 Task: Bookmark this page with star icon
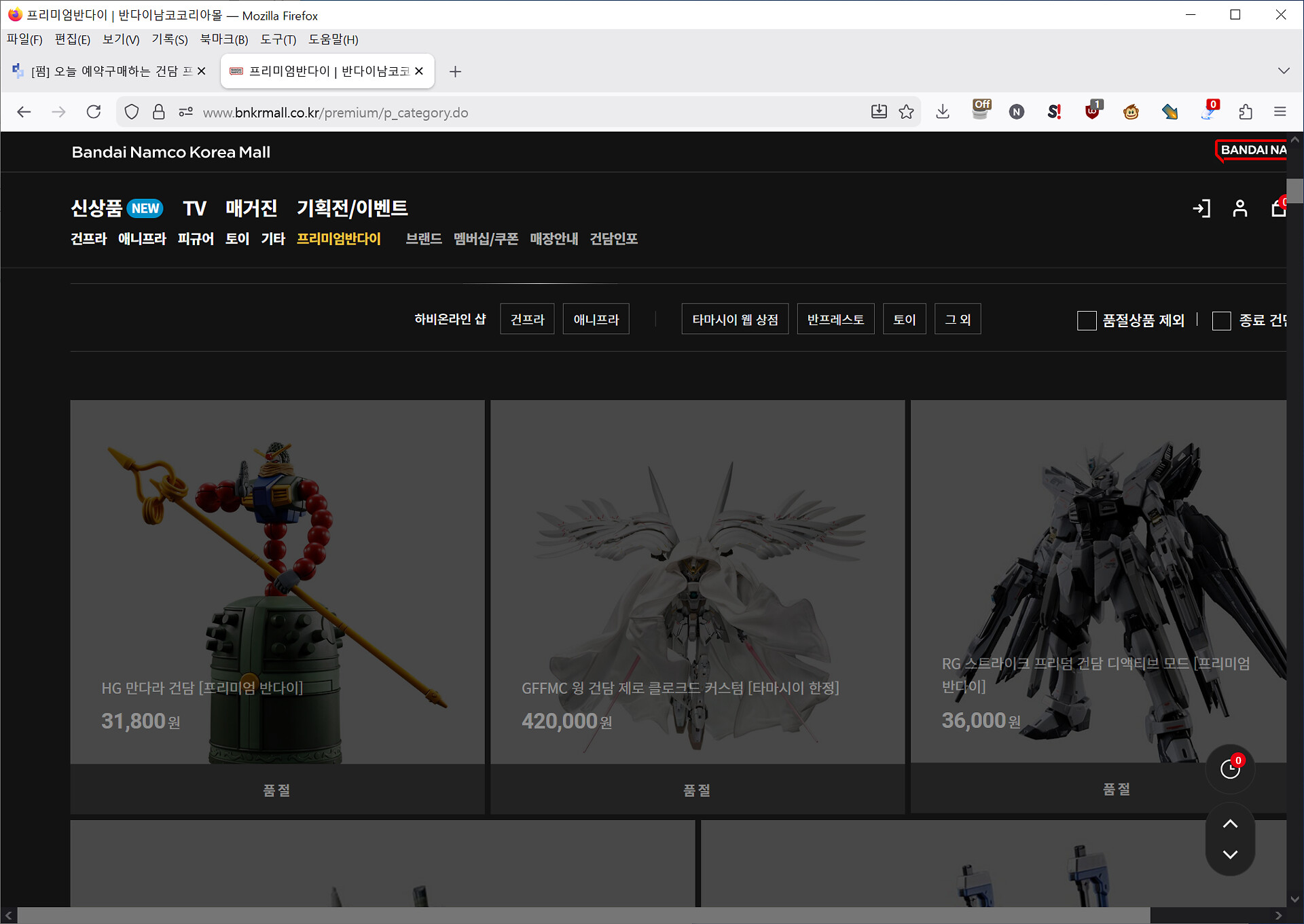[x=906, y=112]
